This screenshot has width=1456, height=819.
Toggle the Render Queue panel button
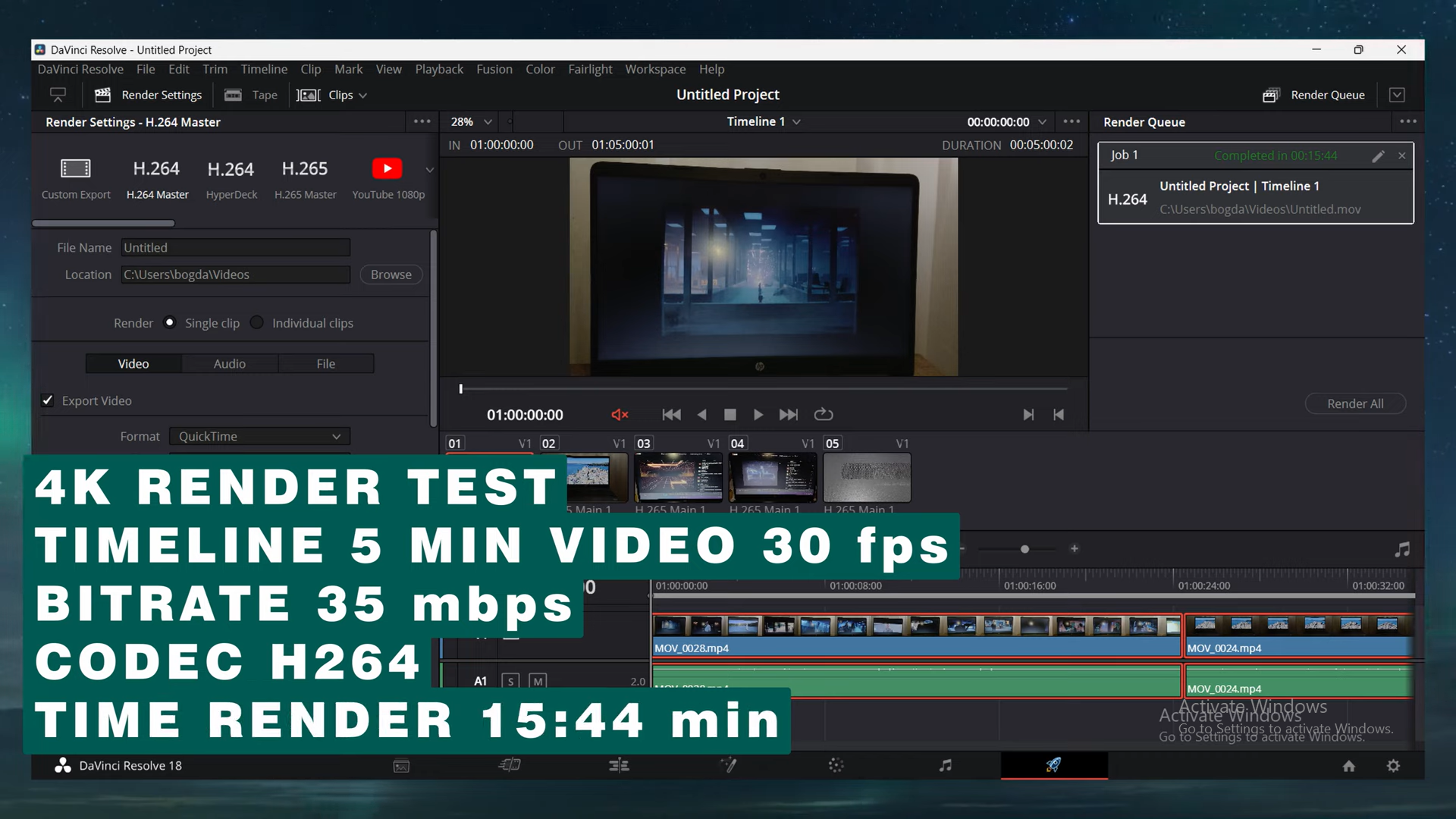pyautogui.click(x=1313, y=95)
